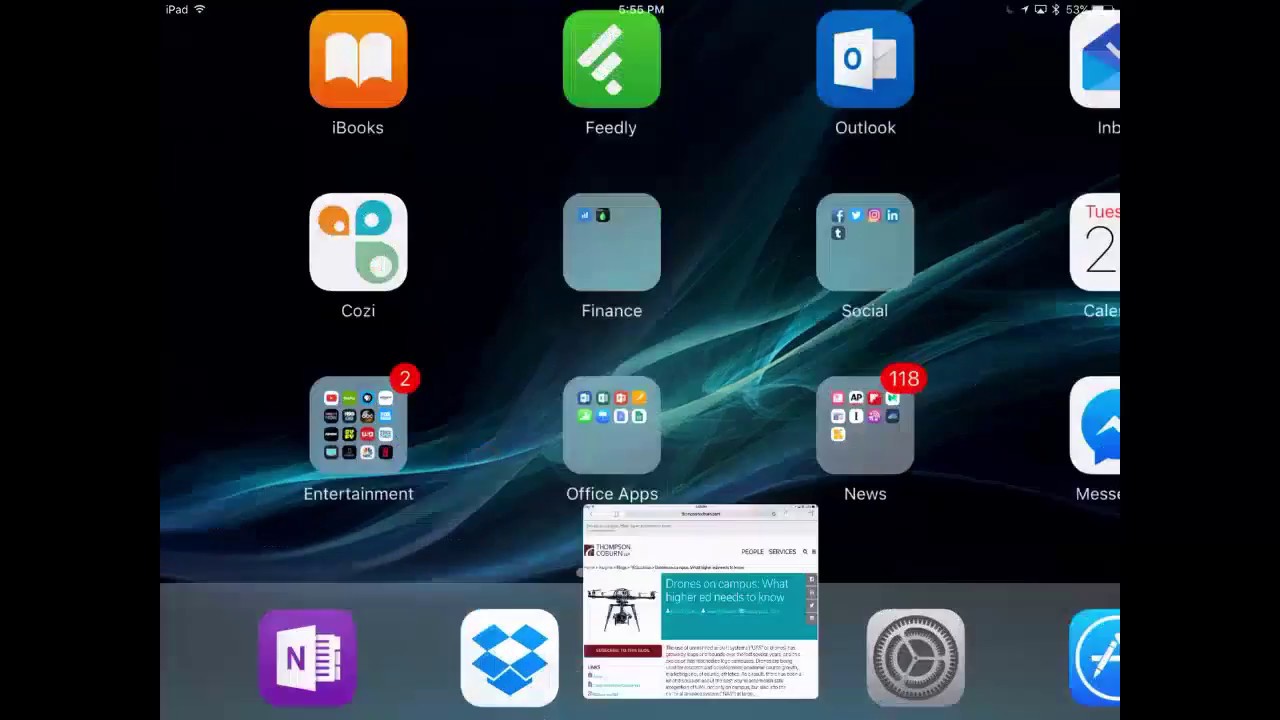Tap the SERVICES menu in webpage thumbnail
The height and width of the screenshot is (720, 1280).
[x=782, y=552]
